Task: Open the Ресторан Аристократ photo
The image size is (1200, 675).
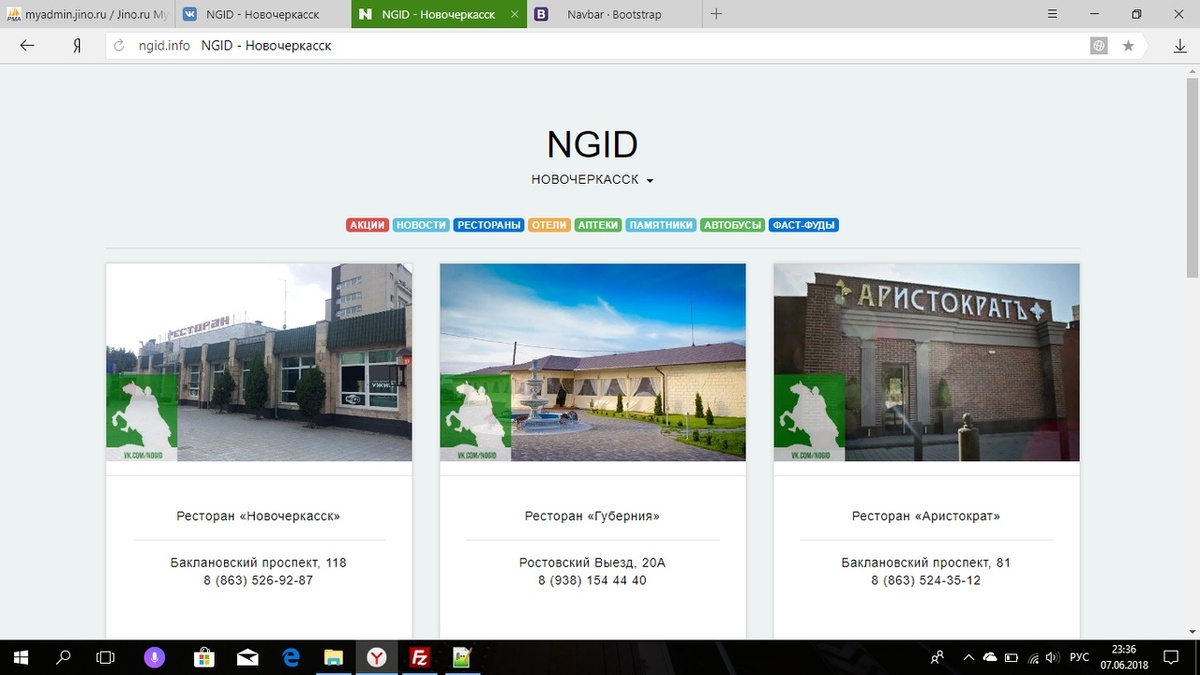Action: 927,362
